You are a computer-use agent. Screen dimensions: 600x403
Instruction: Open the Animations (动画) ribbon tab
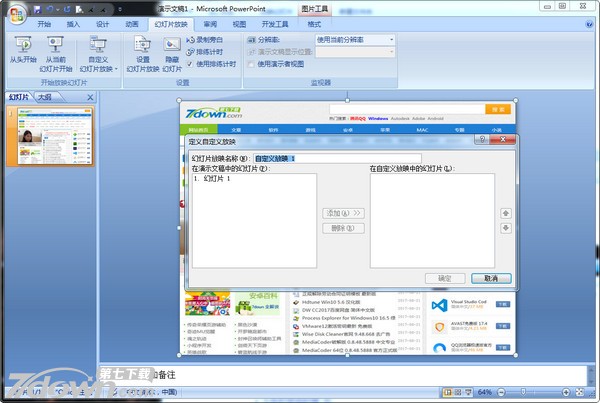[x=132, y=24]
